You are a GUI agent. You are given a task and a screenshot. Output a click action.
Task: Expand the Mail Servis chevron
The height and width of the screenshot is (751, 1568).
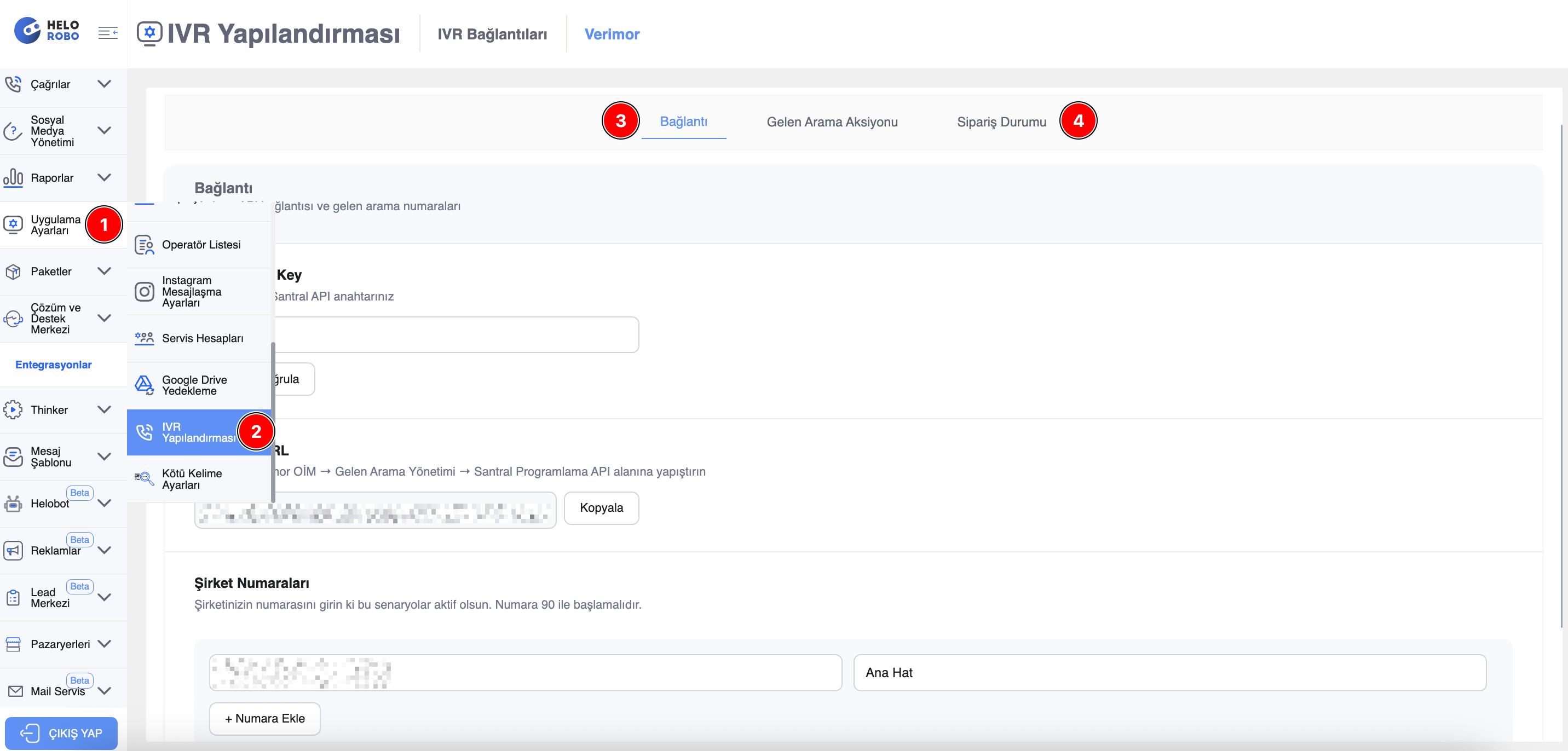pyautogui.click(x=105, y=691)
